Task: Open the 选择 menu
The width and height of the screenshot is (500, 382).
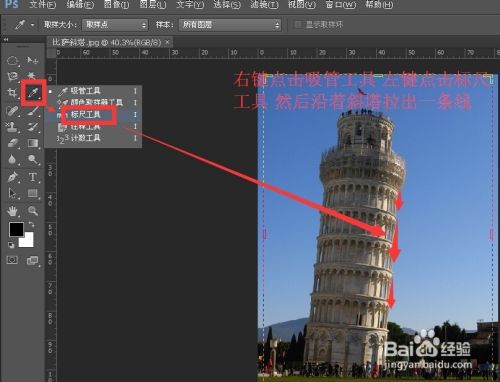Action: 227,5
